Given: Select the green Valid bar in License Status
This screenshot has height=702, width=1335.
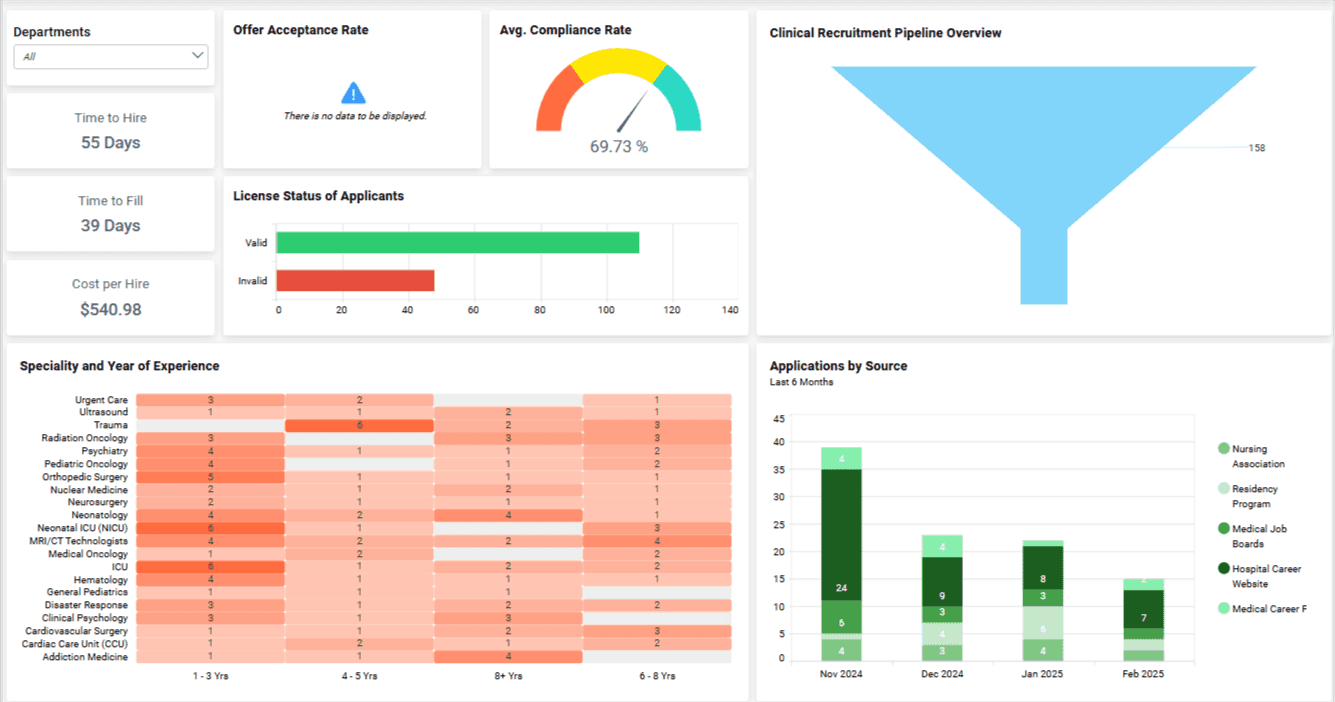Looking at the screenshot, I should pyautogui.click(x=455, y=242).
